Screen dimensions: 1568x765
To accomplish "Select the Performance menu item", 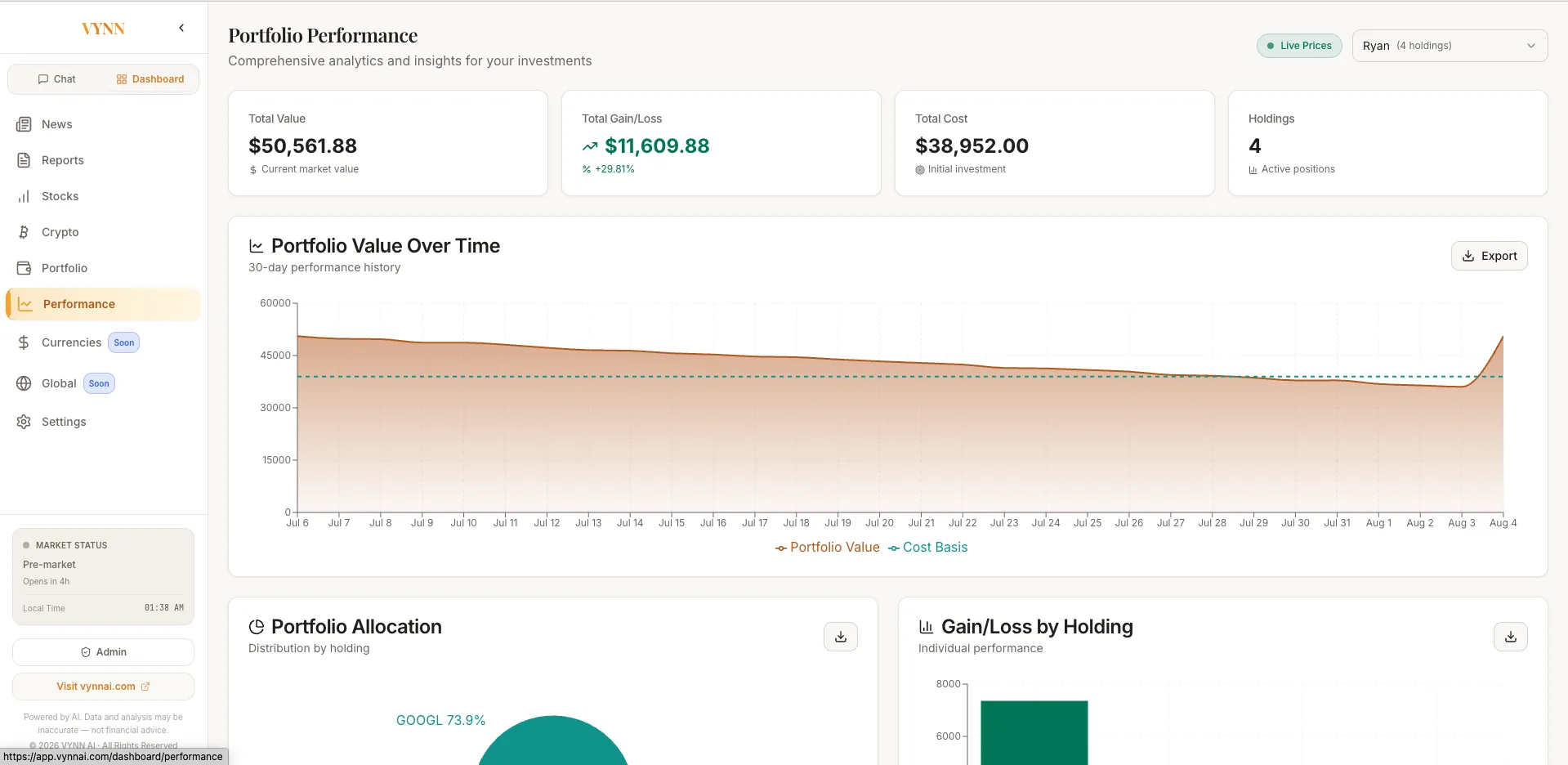I will coord(103,304).
